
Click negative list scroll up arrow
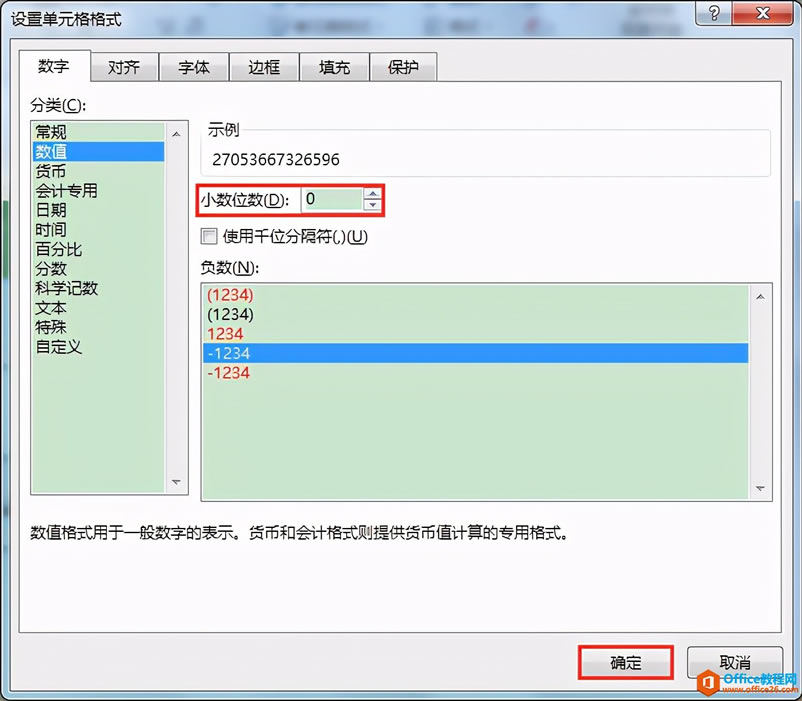pos(760,297)
